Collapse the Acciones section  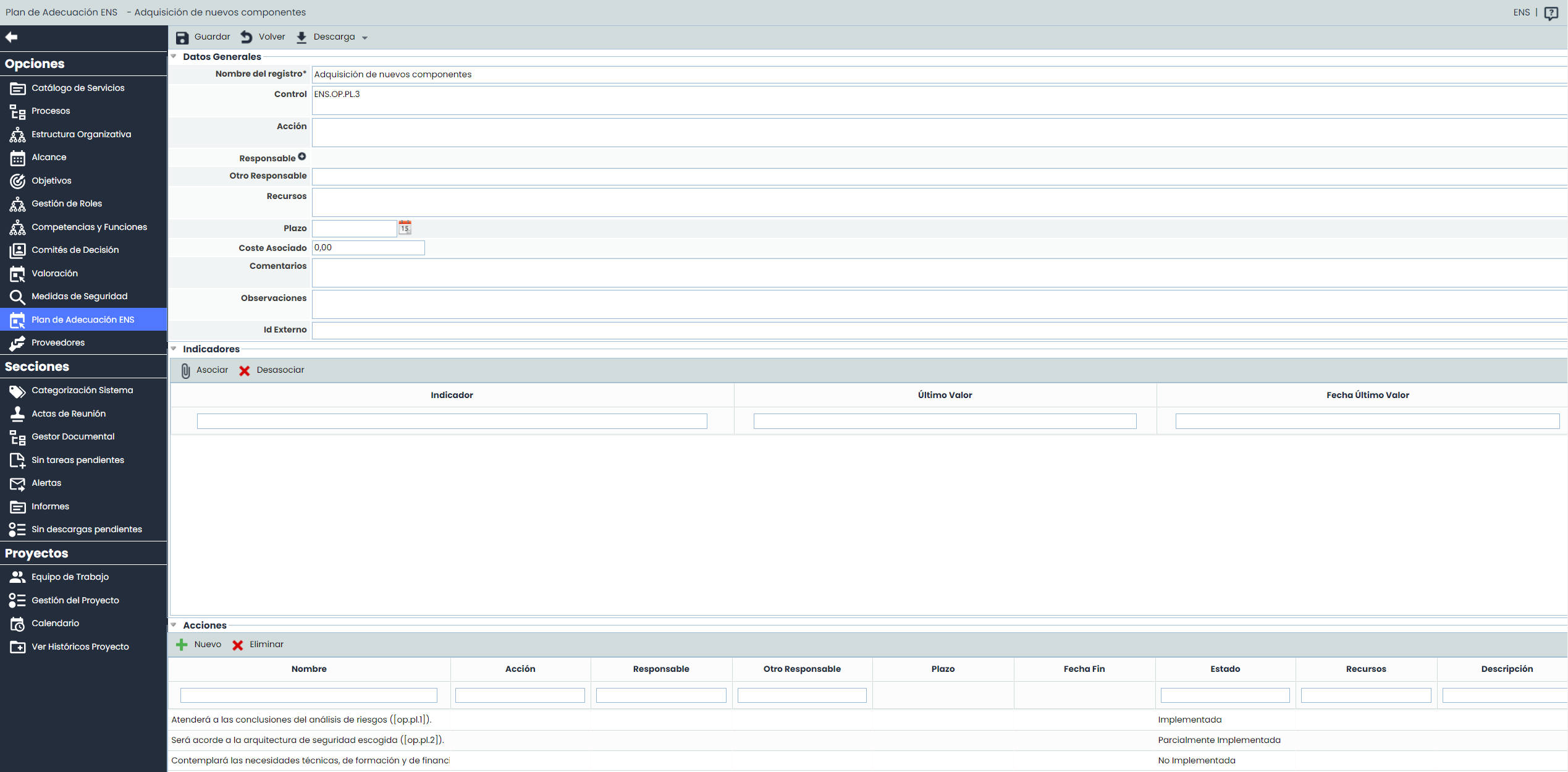[174, 625]
